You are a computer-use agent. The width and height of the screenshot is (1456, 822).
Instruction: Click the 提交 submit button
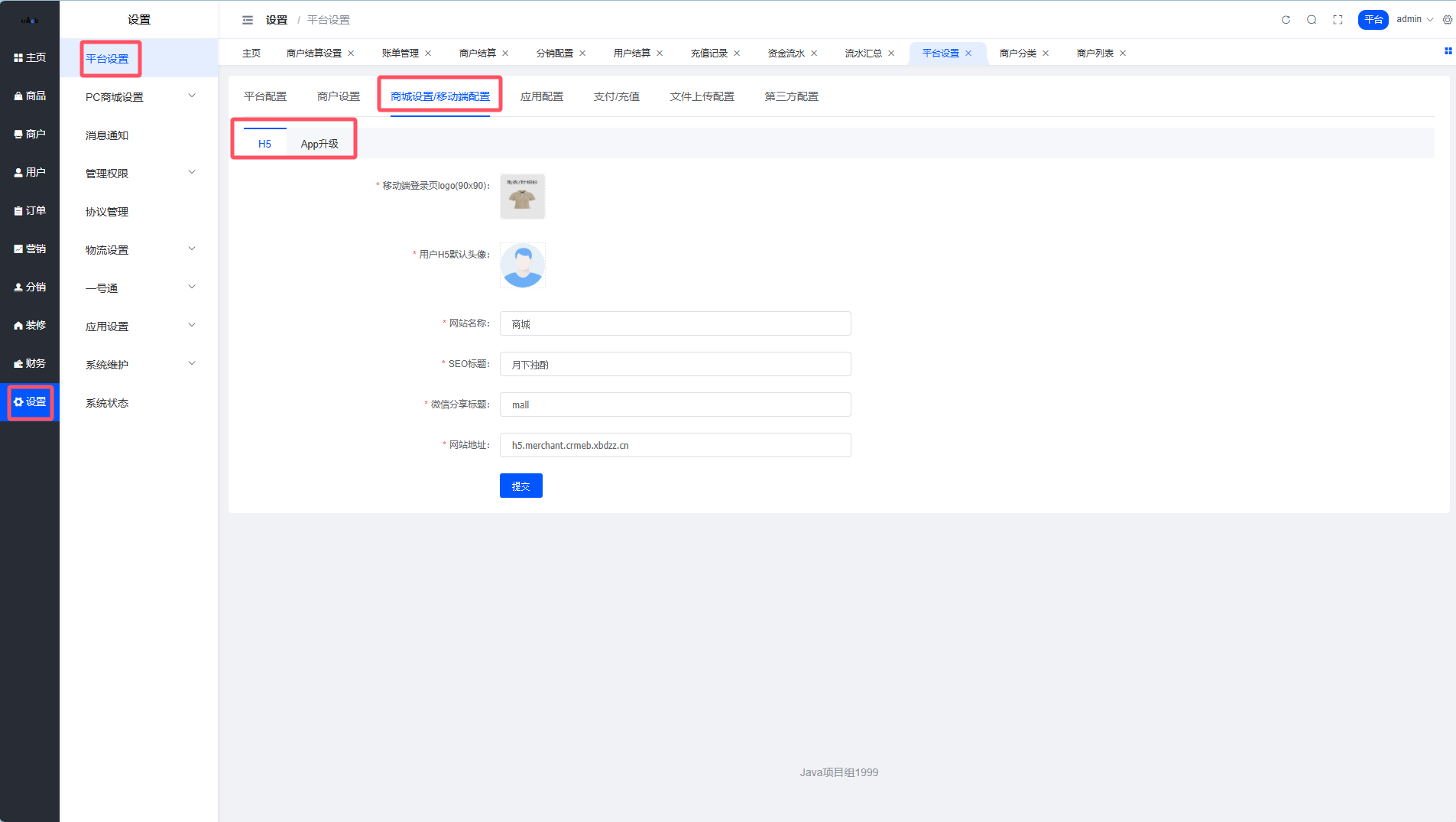520,486
